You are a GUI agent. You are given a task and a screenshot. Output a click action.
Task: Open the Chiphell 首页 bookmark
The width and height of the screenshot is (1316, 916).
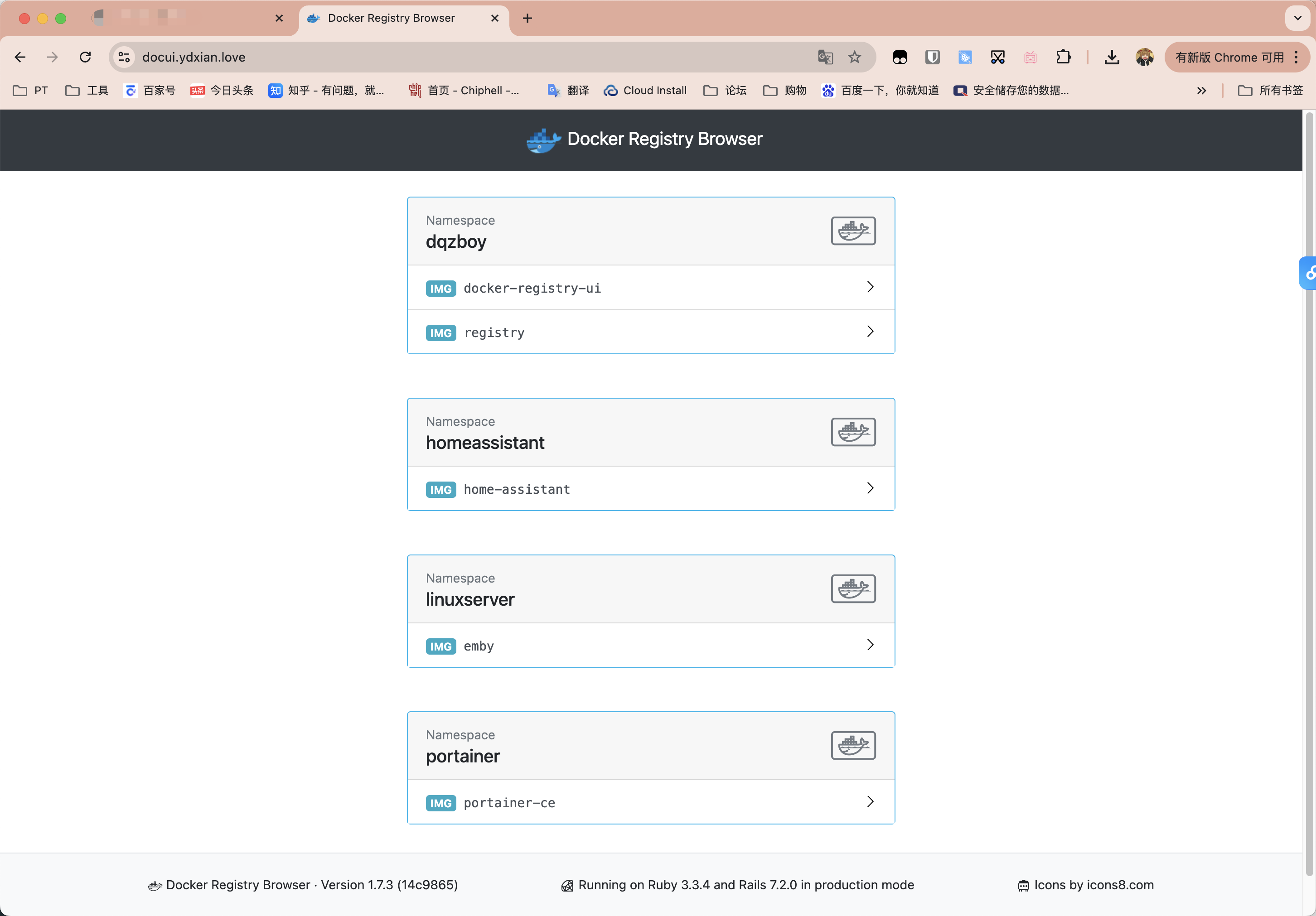coord(464,91)
